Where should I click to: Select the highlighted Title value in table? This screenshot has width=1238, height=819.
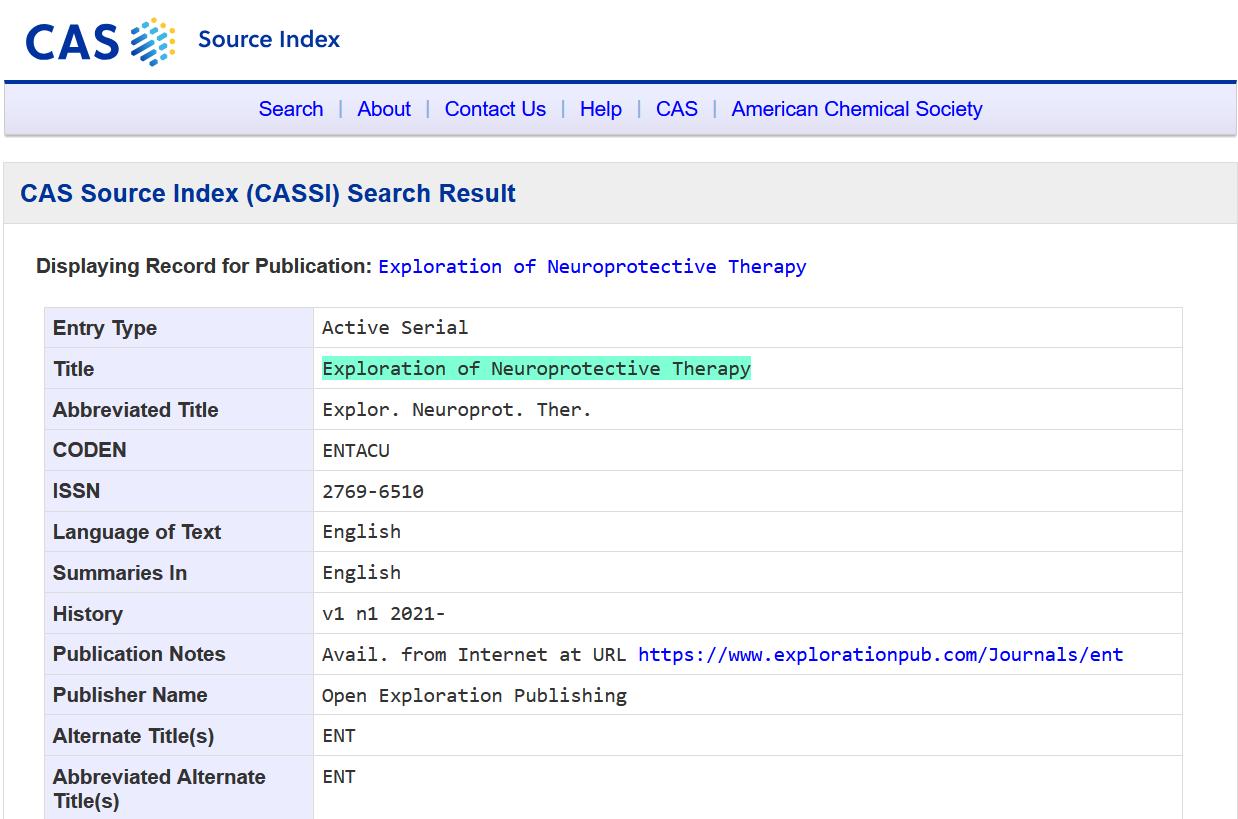[x=536, y=369]
